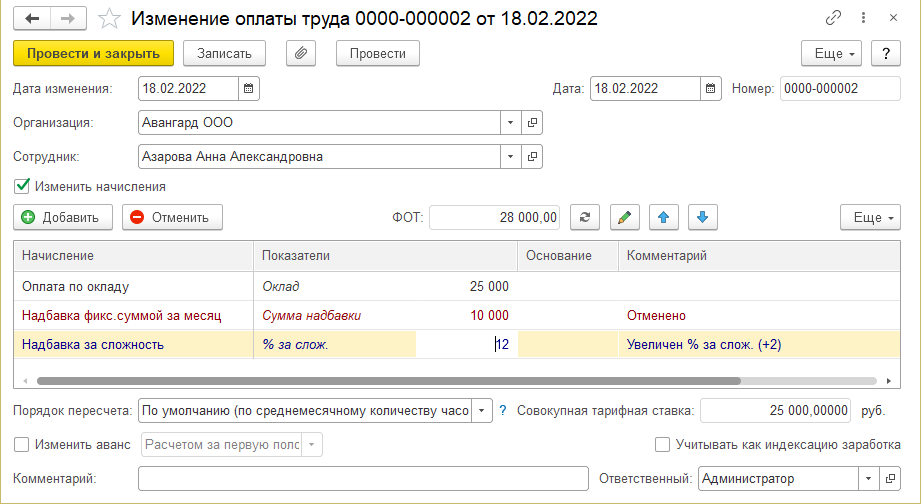The height and width of the screenshot is (504, 921).
Task: Click the green pencil edit icon
Action: pyautogui.click(x=624, y=217)
